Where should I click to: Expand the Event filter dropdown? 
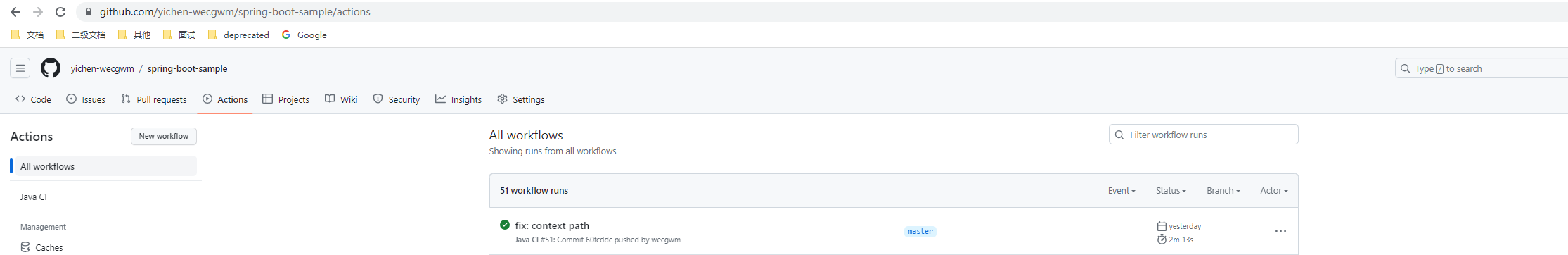coord(1122,191)
